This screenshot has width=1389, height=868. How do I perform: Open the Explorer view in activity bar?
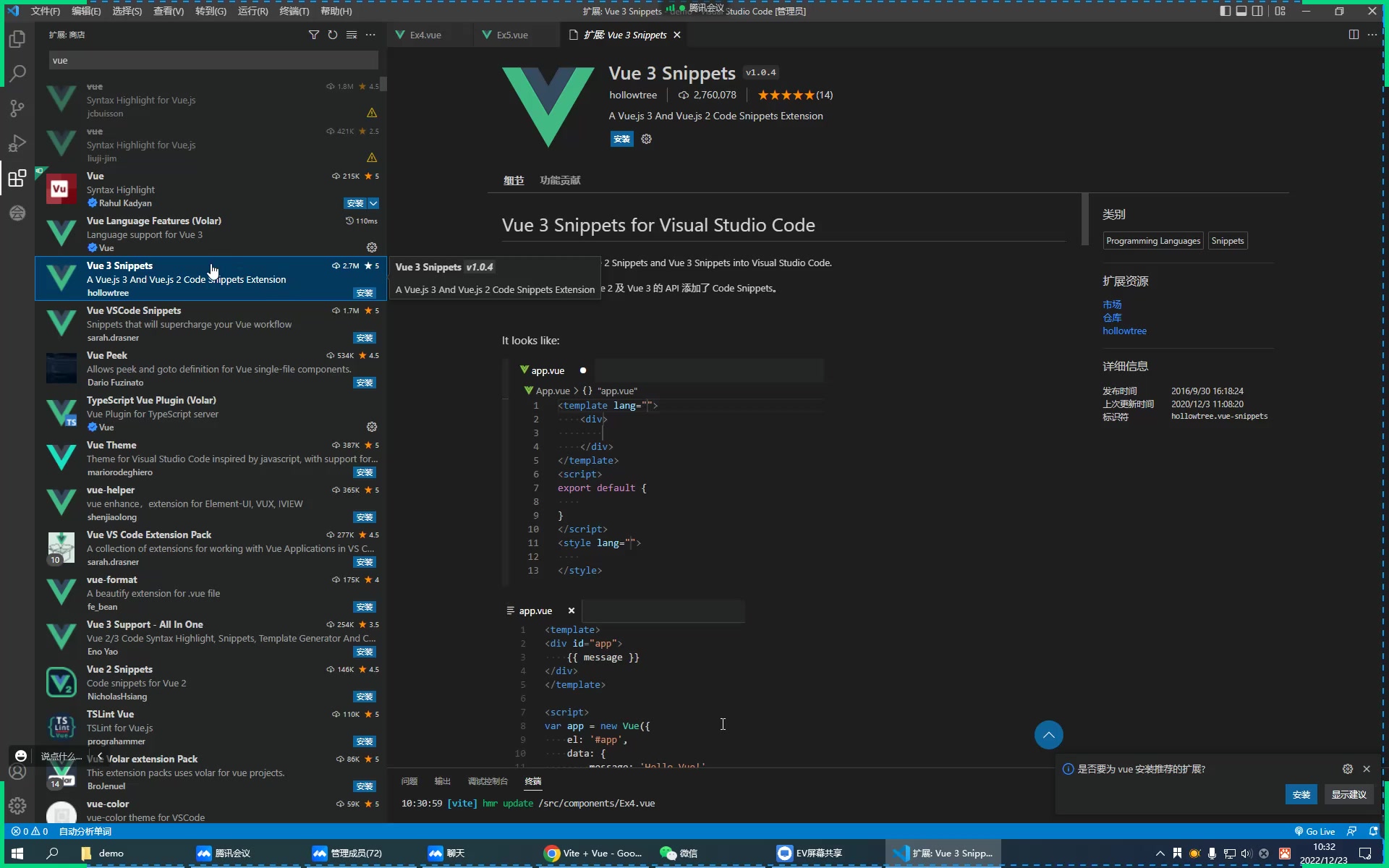17,38
